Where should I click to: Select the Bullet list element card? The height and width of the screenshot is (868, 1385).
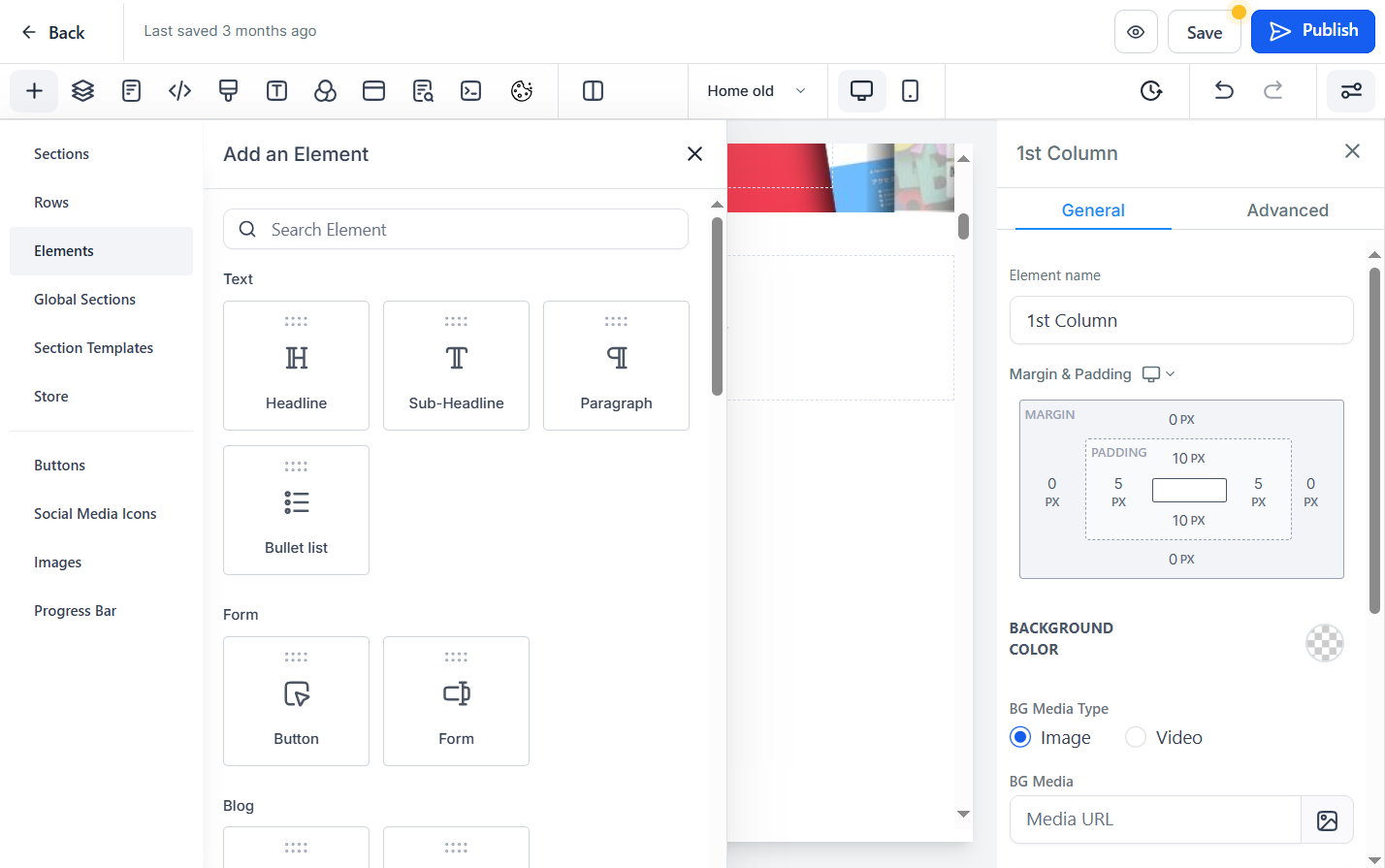[296, 510]
